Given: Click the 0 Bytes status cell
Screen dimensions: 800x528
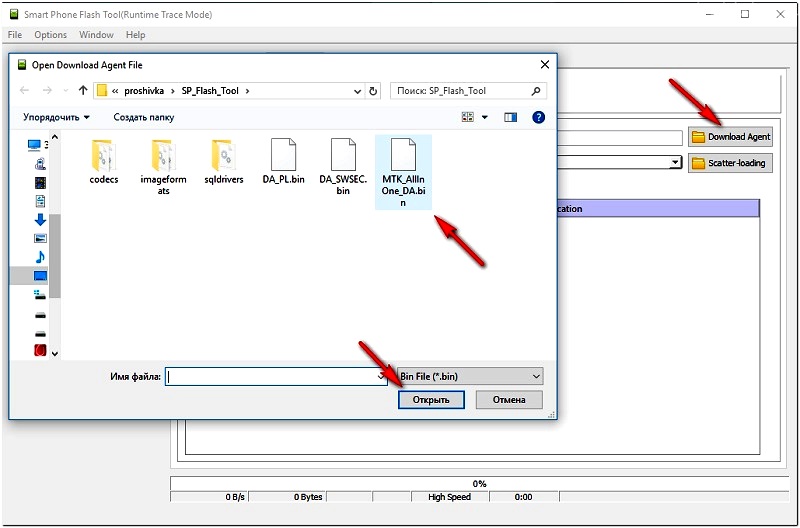Looking at the screenshot, I should pyautogui.click(x=287, y=497).
